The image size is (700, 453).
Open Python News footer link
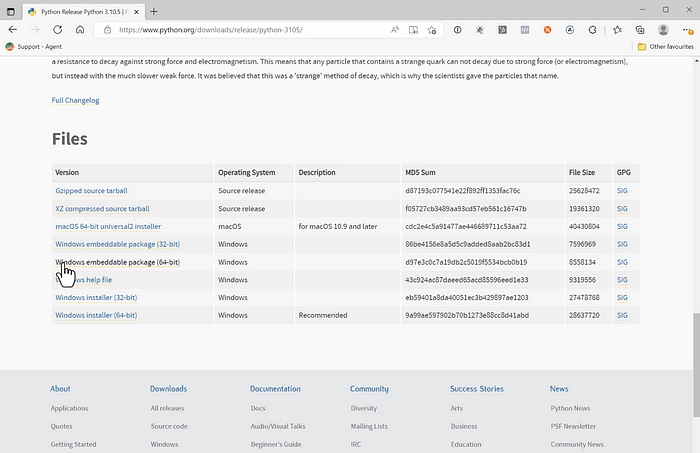pos(570,408)
